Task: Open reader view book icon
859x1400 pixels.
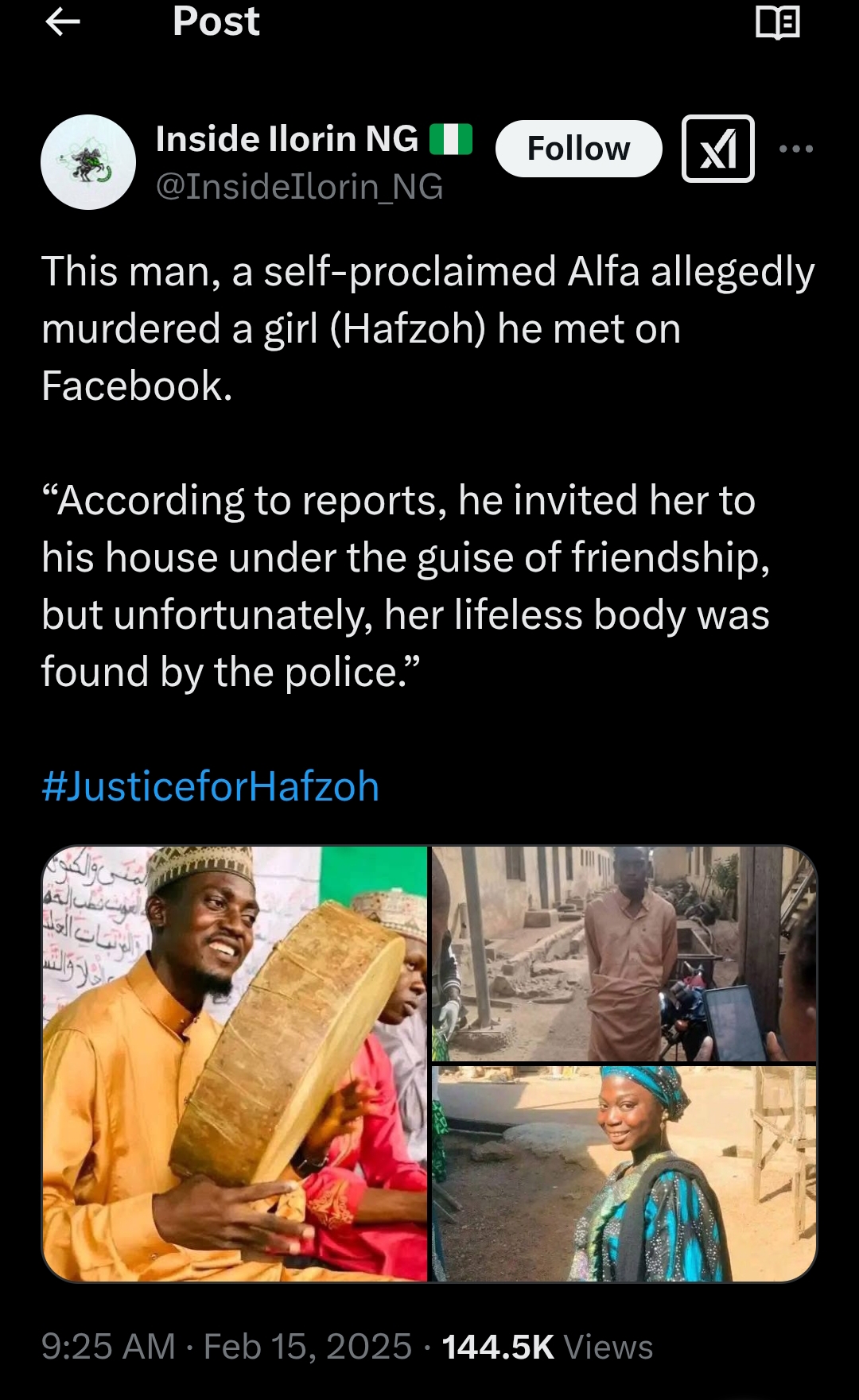Action: [x=777, y=22]
